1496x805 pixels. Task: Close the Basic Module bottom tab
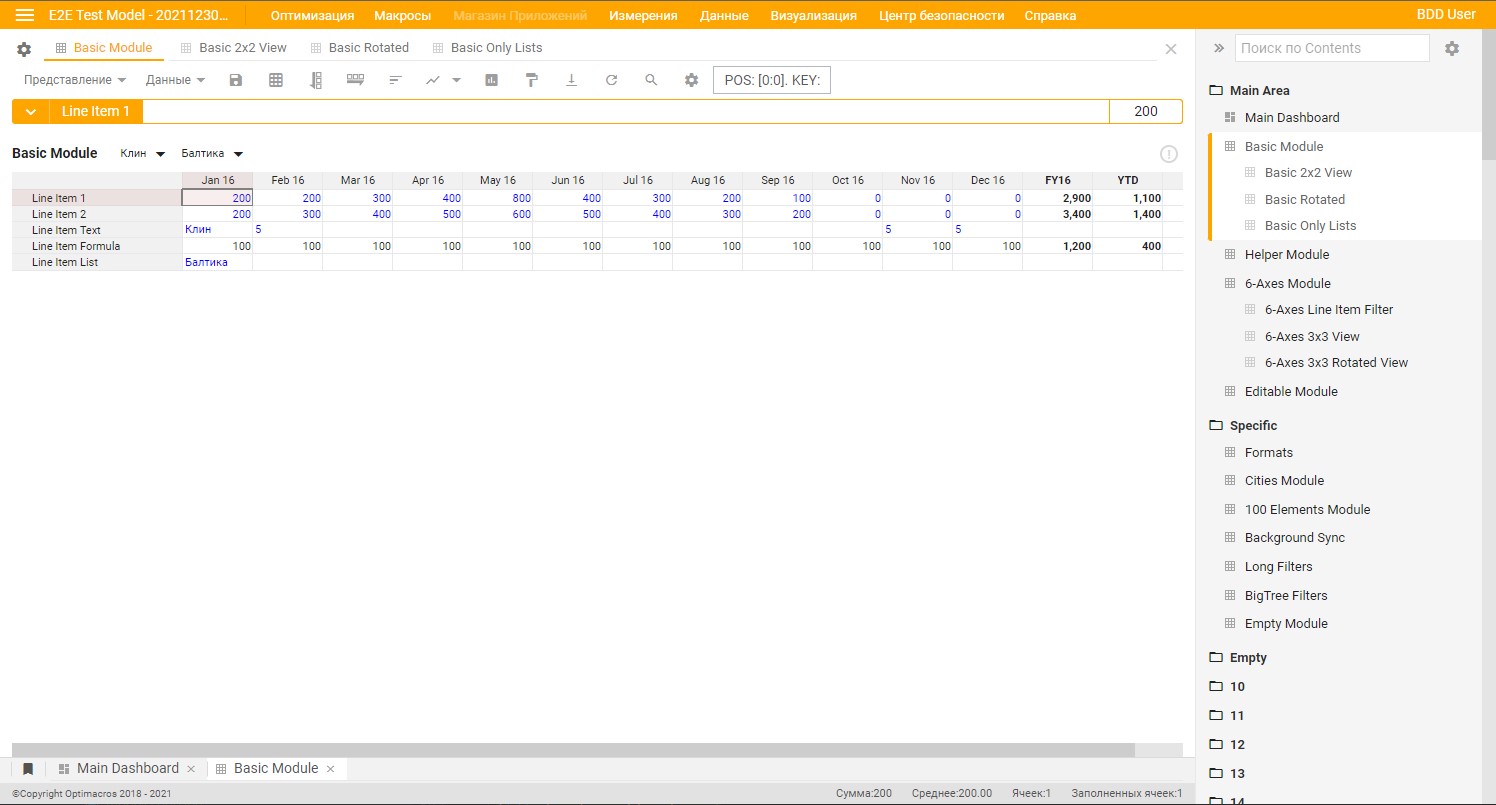coord(330,769)
